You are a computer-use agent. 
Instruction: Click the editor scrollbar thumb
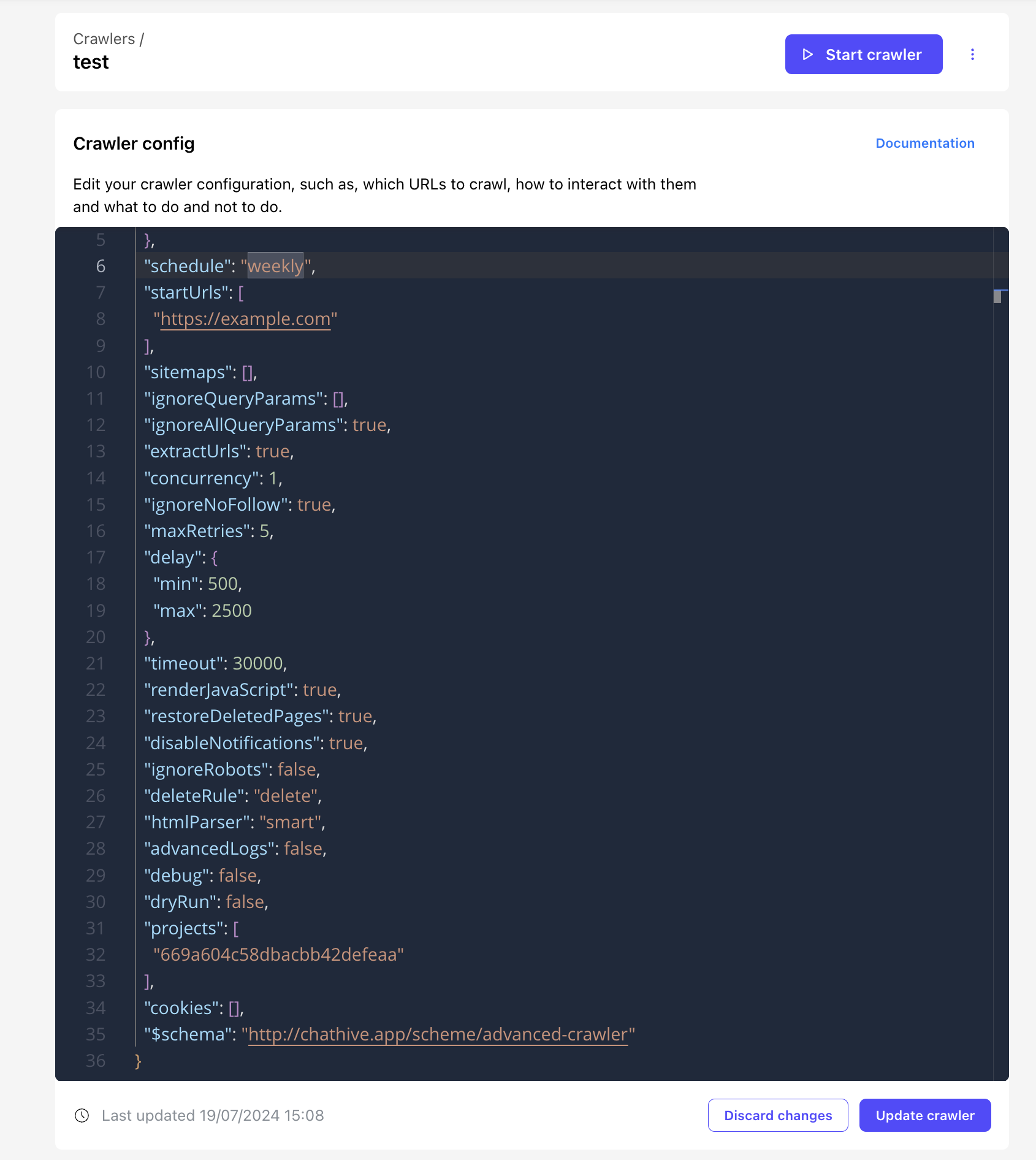point(997,297)
